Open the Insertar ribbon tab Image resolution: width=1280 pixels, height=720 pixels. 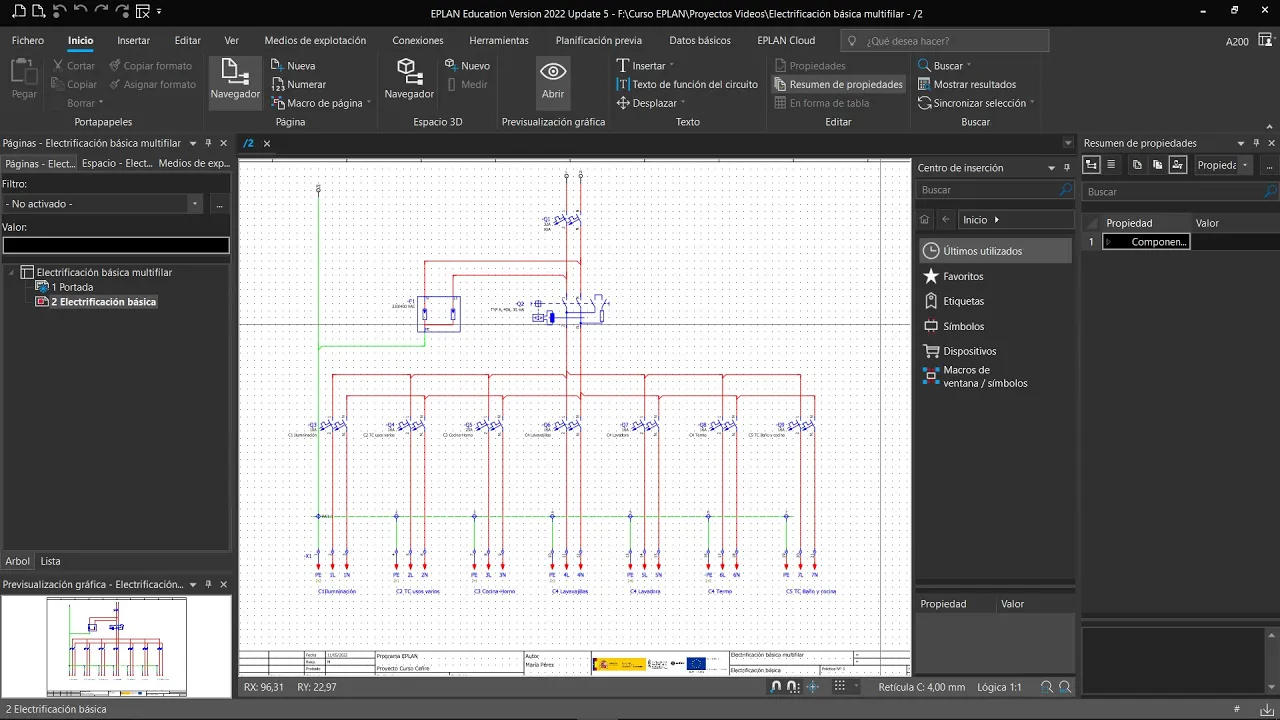133,41
